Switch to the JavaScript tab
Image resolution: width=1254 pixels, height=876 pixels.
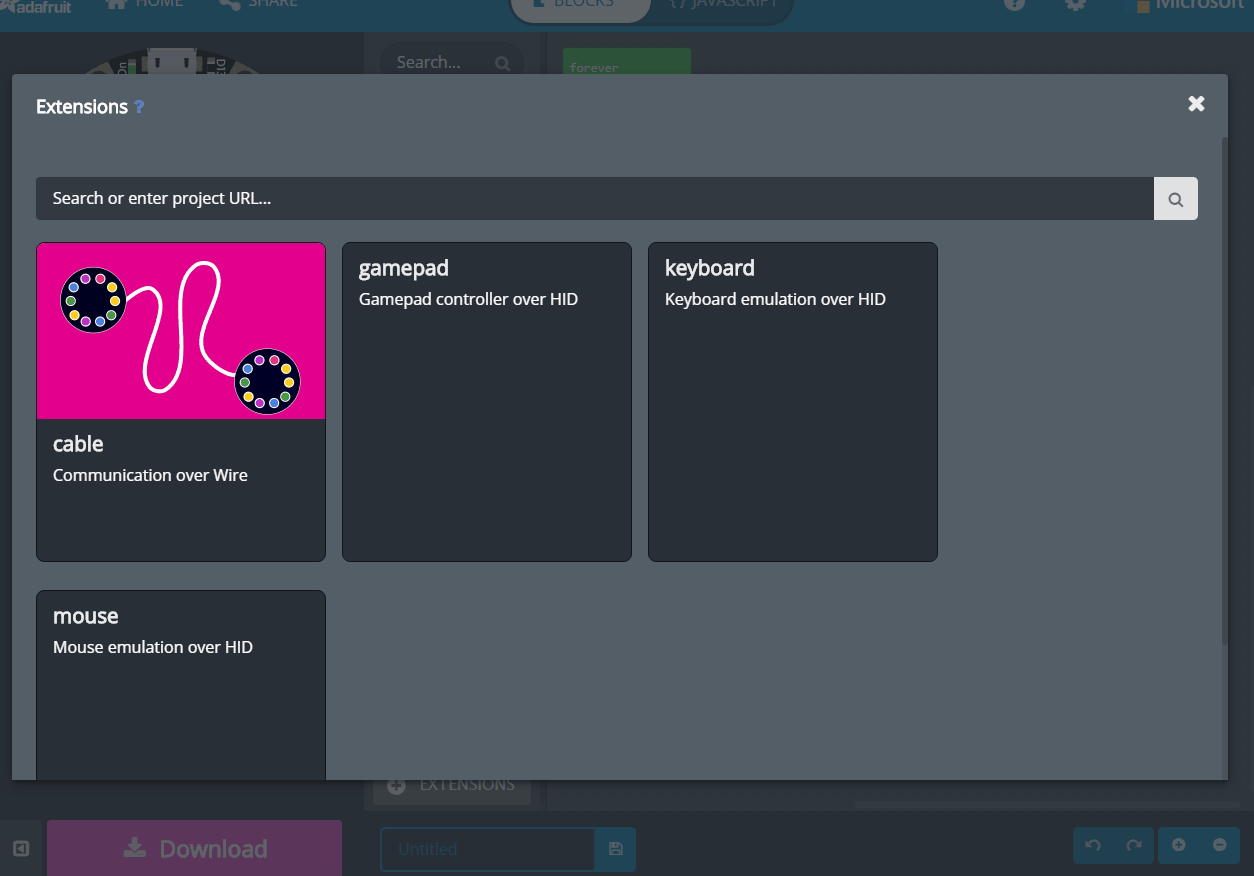[x=722, y=6]
